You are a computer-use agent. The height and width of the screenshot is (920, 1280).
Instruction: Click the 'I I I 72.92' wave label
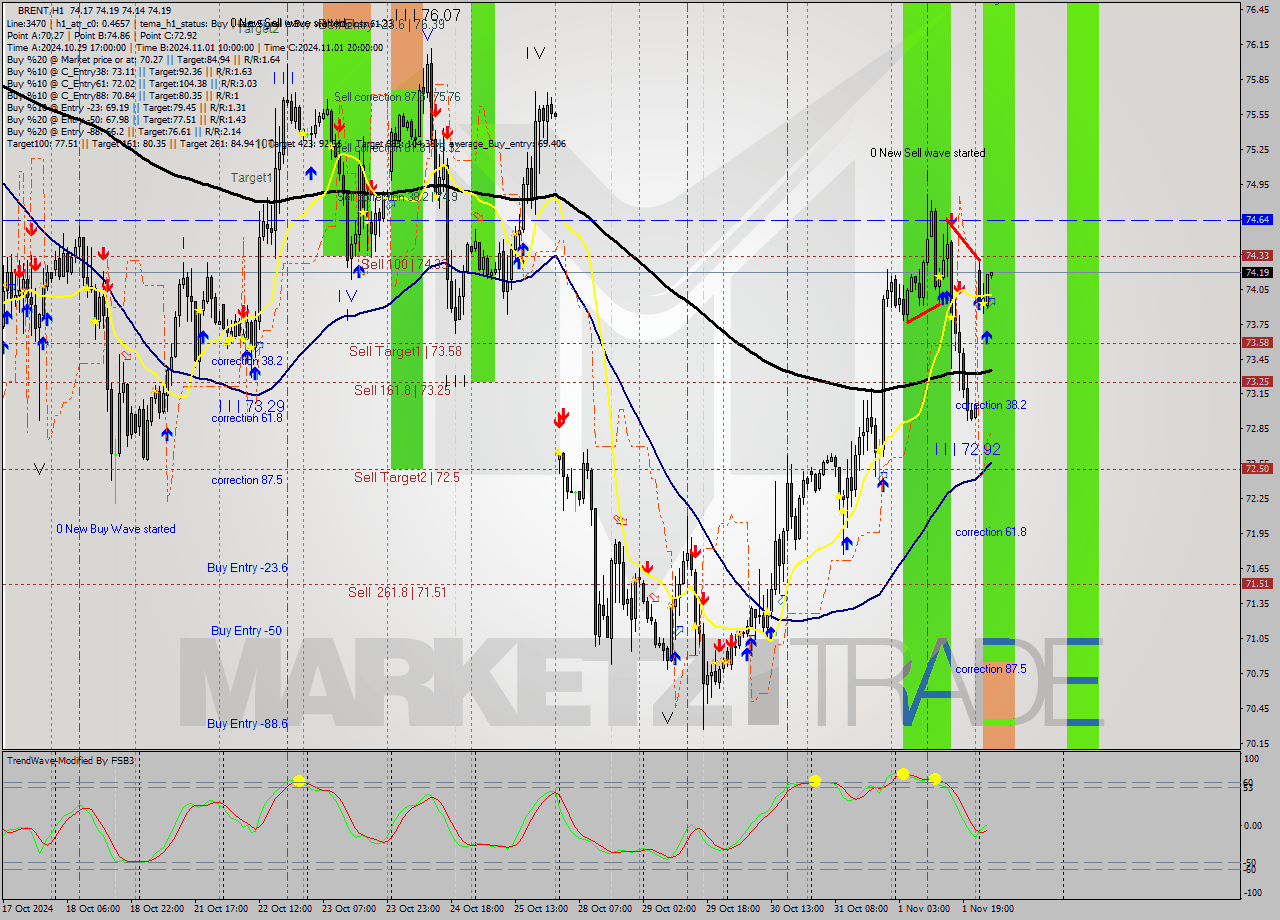pyautogui.click(x=967, y=450)
